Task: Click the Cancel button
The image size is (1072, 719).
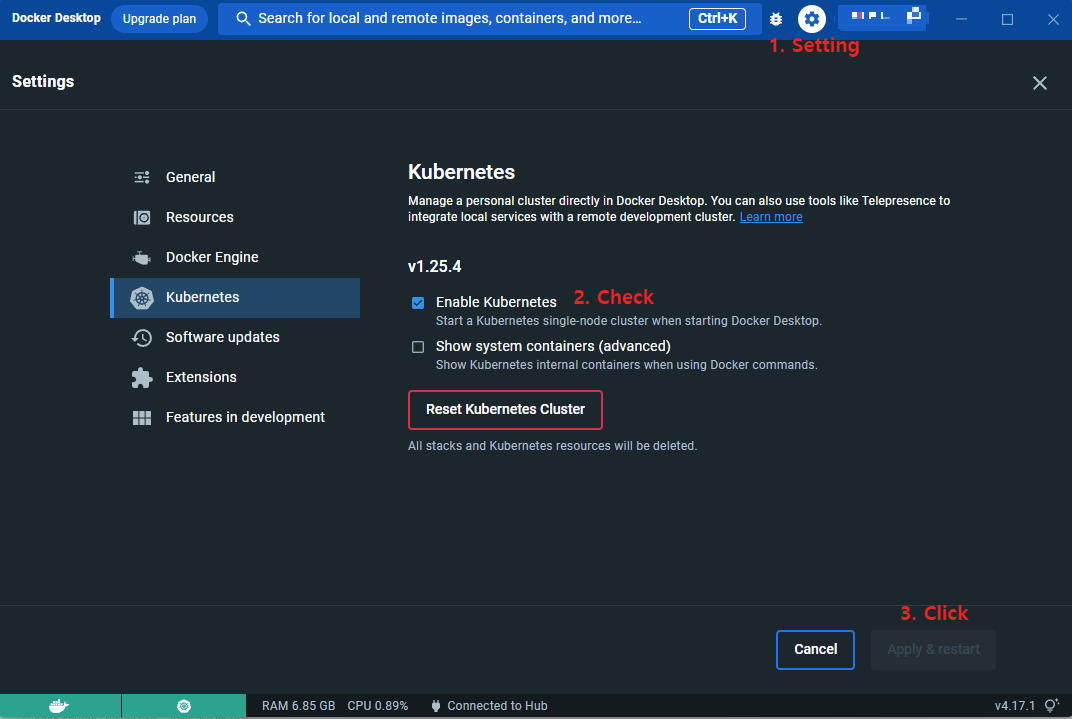Action: point(815,649)
